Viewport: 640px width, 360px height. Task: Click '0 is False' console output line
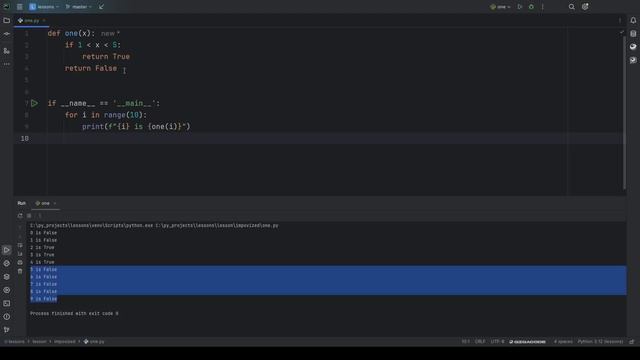(x=43, y=233)
